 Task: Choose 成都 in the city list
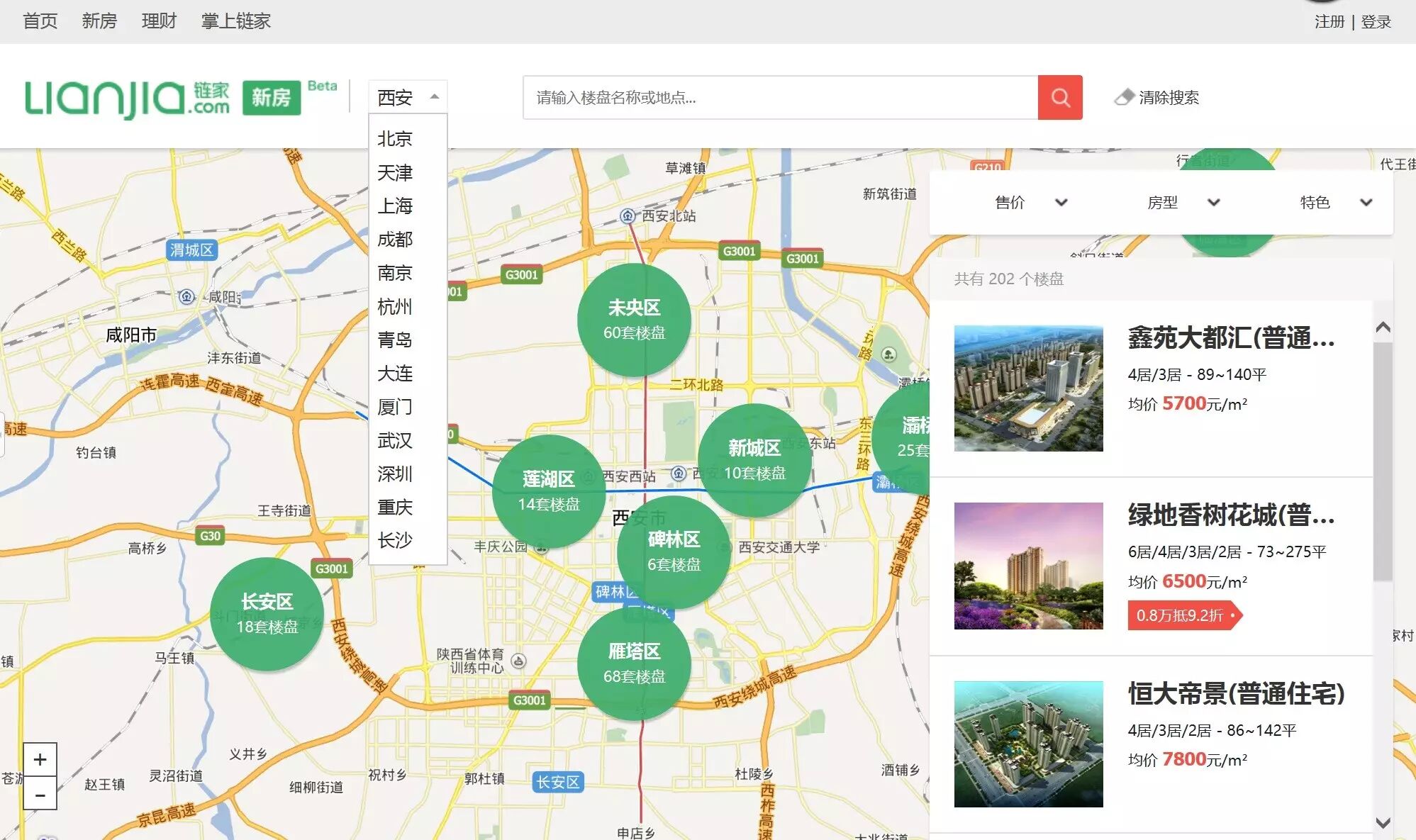click(395, 240)
